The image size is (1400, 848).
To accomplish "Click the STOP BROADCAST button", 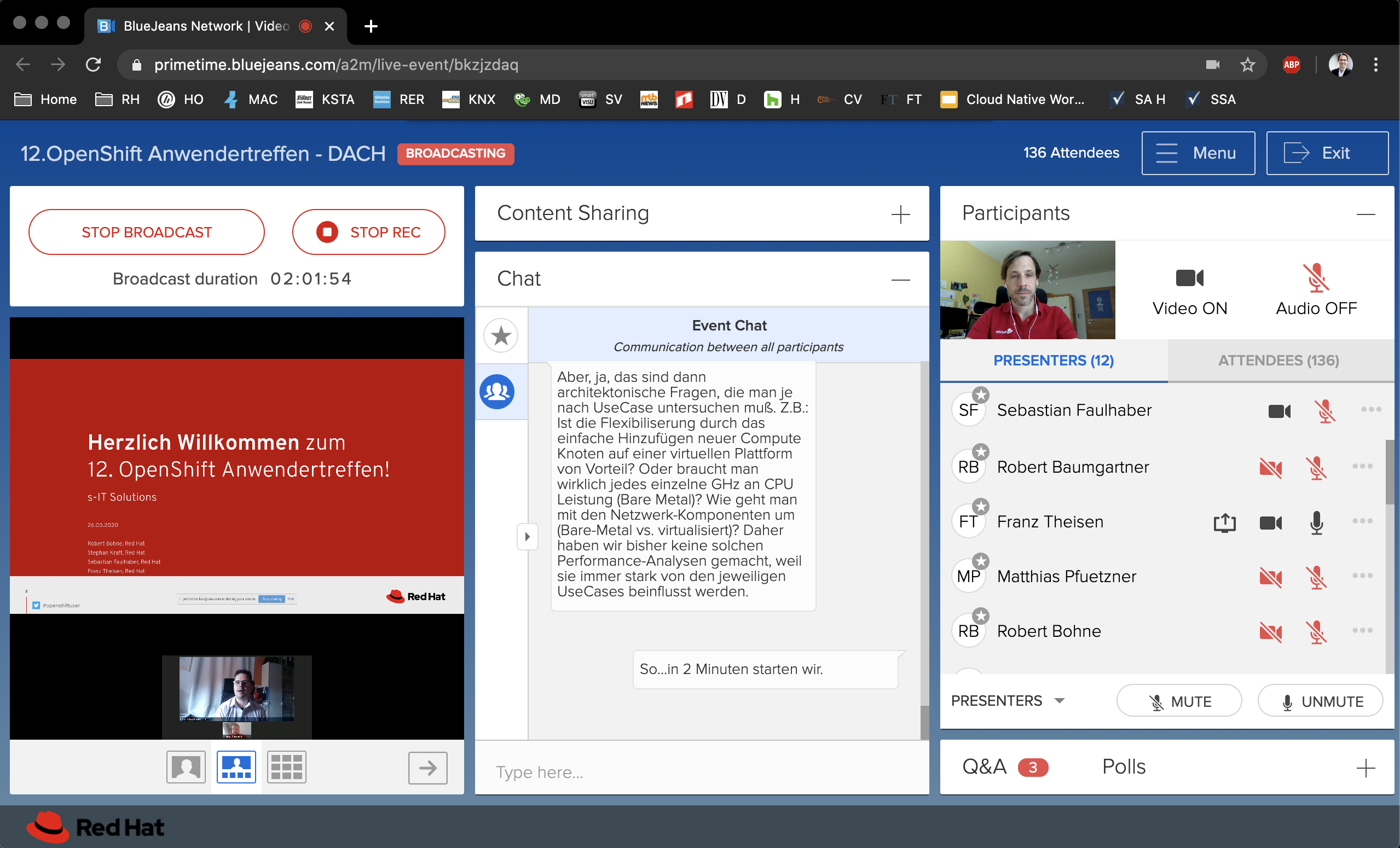I will pos(147,232).
